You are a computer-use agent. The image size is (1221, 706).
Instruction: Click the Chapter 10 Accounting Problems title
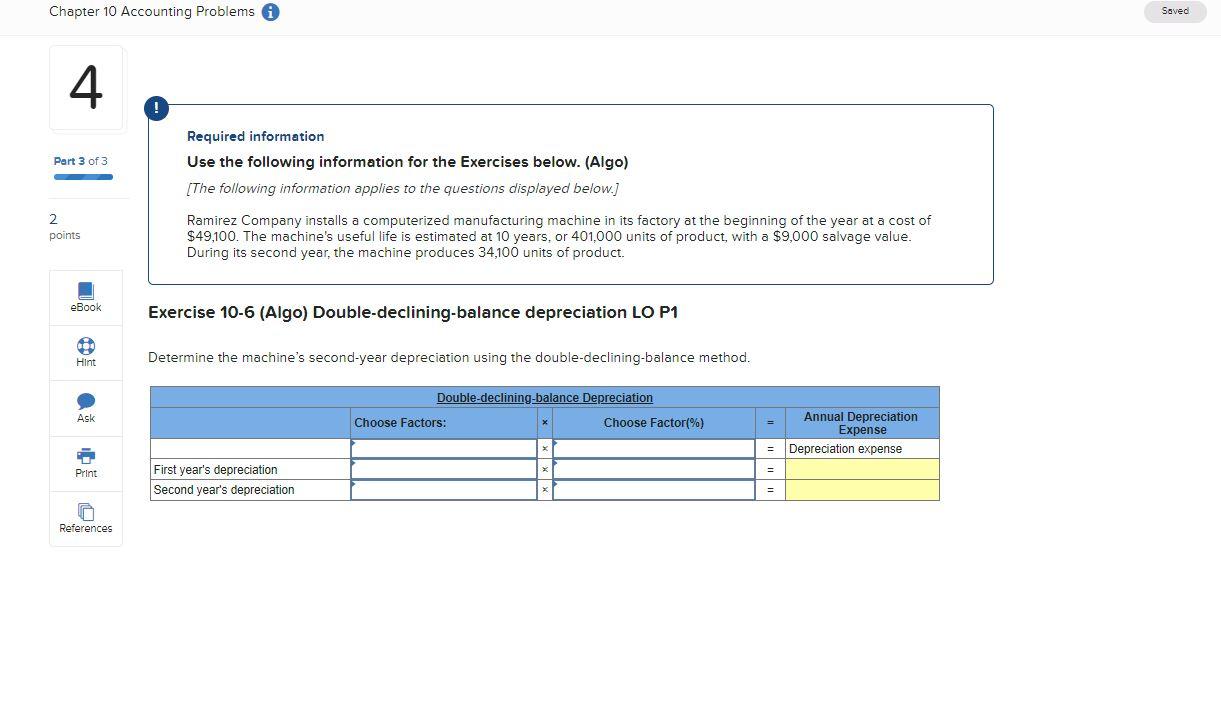152,12
